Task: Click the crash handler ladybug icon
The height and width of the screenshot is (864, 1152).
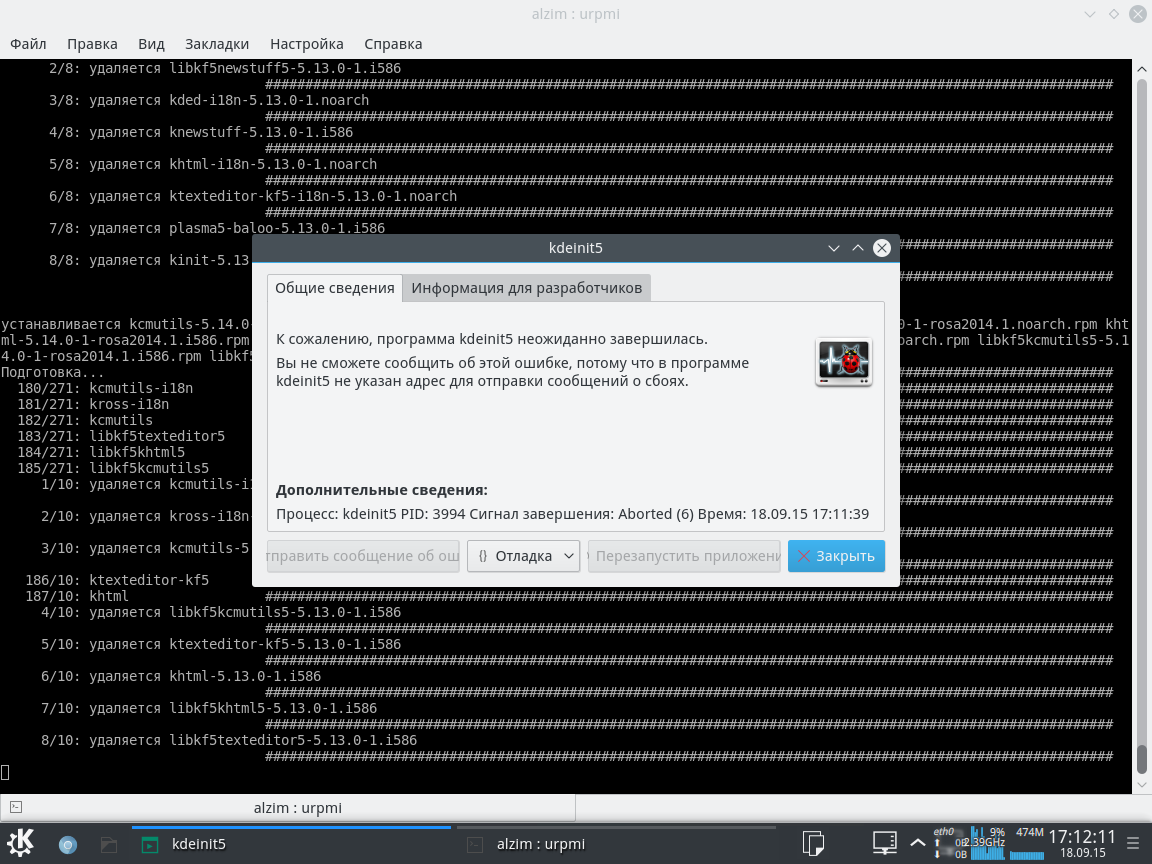Action: tap(843, 362)
